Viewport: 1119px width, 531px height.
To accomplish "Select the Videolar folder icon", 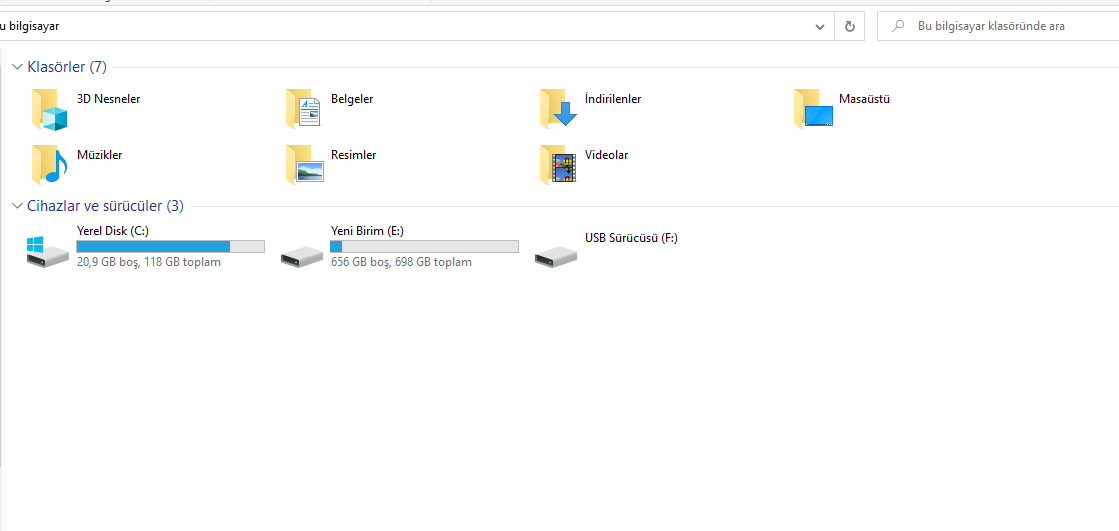I will click(558, 165).
